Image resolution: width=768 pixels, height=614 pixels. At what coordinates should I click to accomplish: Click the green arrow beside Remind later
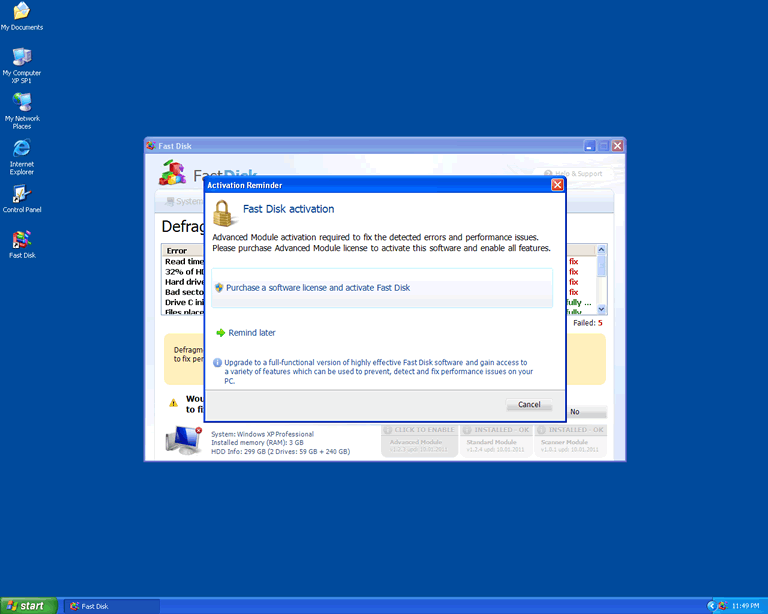(220, 333)
